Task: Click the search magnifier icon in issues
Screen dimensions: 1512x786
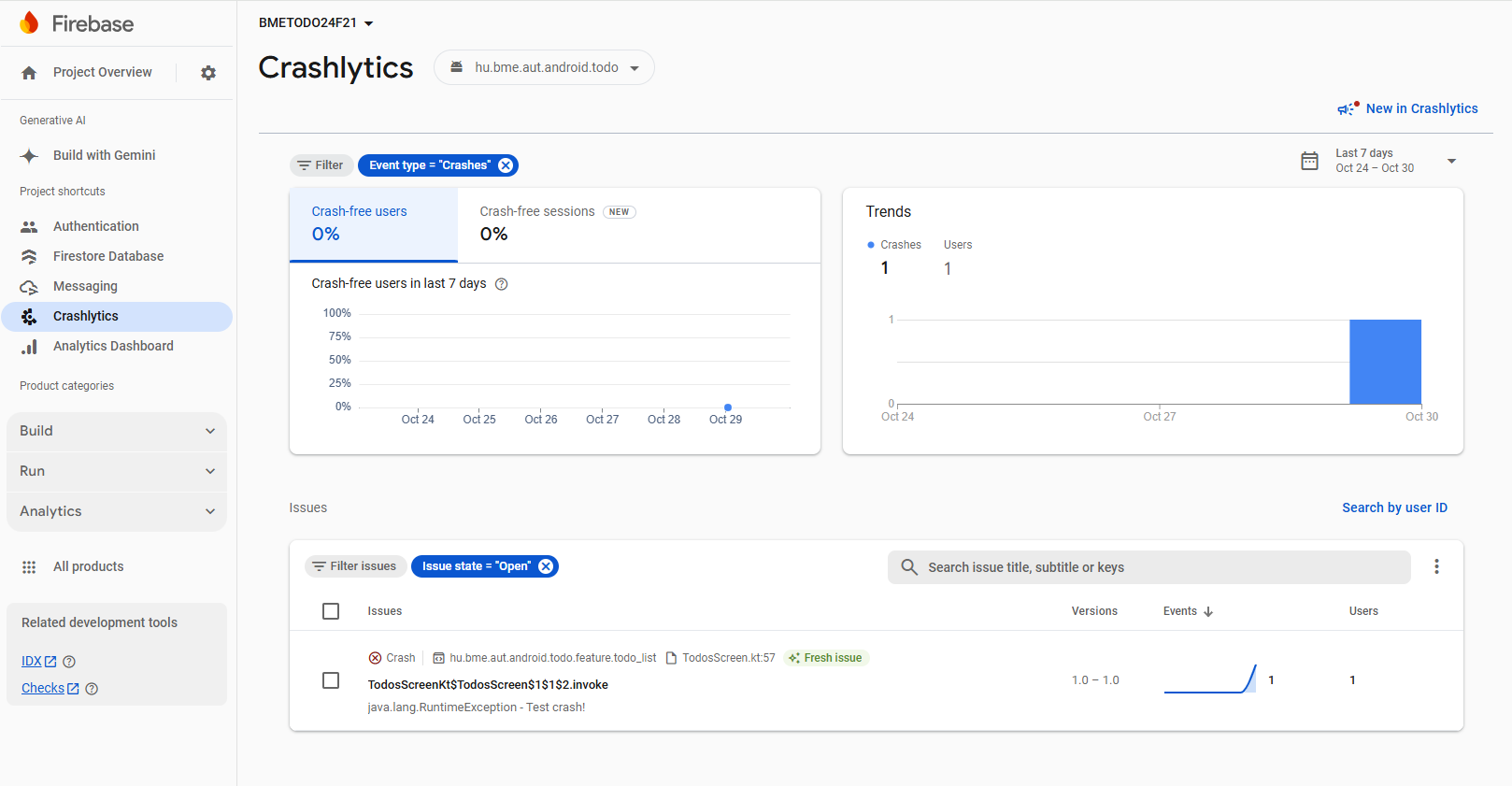Action: pyautogui.click(x=909, y=567)
